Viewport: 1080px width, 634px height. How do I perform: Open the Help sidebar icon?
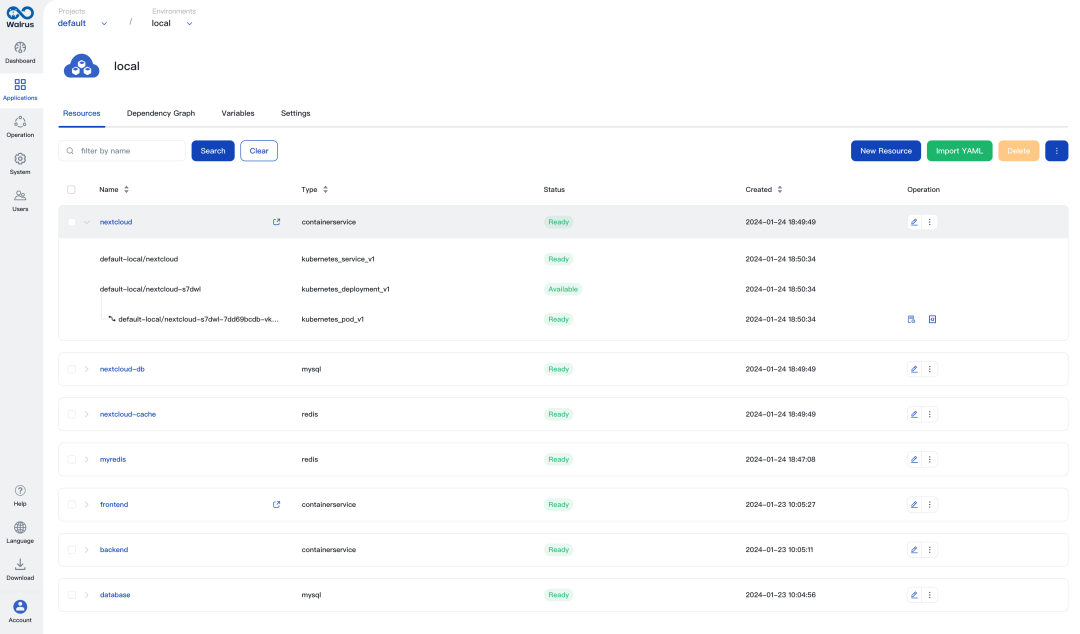pyautogui.click(x=20, y=495)
